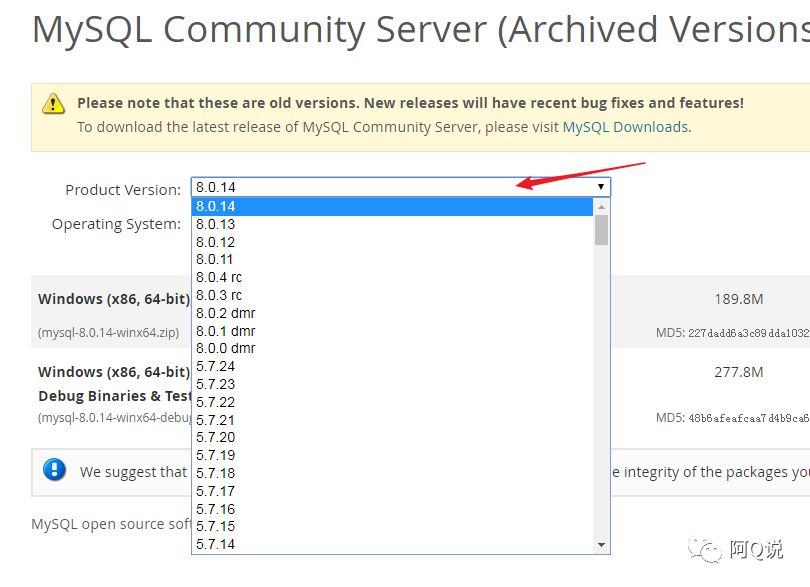Choose version 5.7.22 from the list
Viewport: 810px width, 587px height.
(x=393, y=402)
